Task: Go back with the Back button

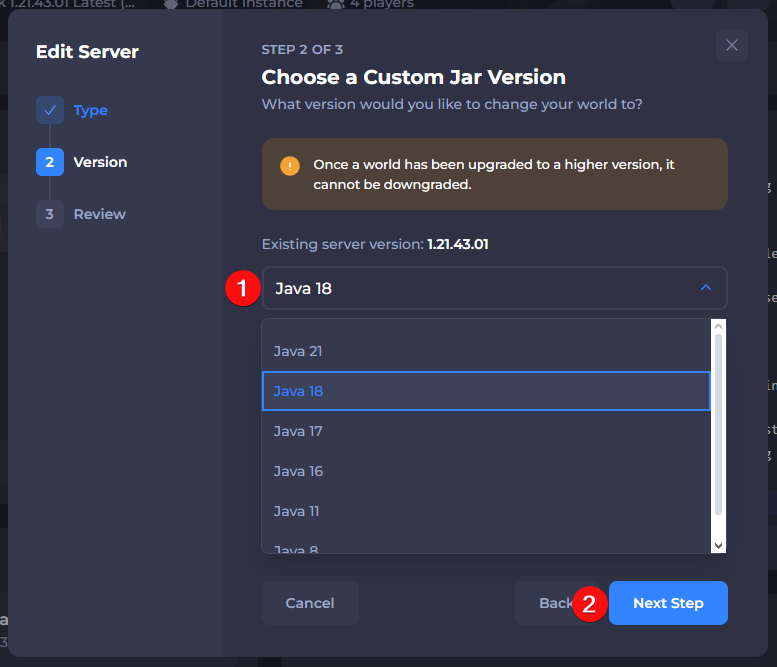Action: click(555, 603)
